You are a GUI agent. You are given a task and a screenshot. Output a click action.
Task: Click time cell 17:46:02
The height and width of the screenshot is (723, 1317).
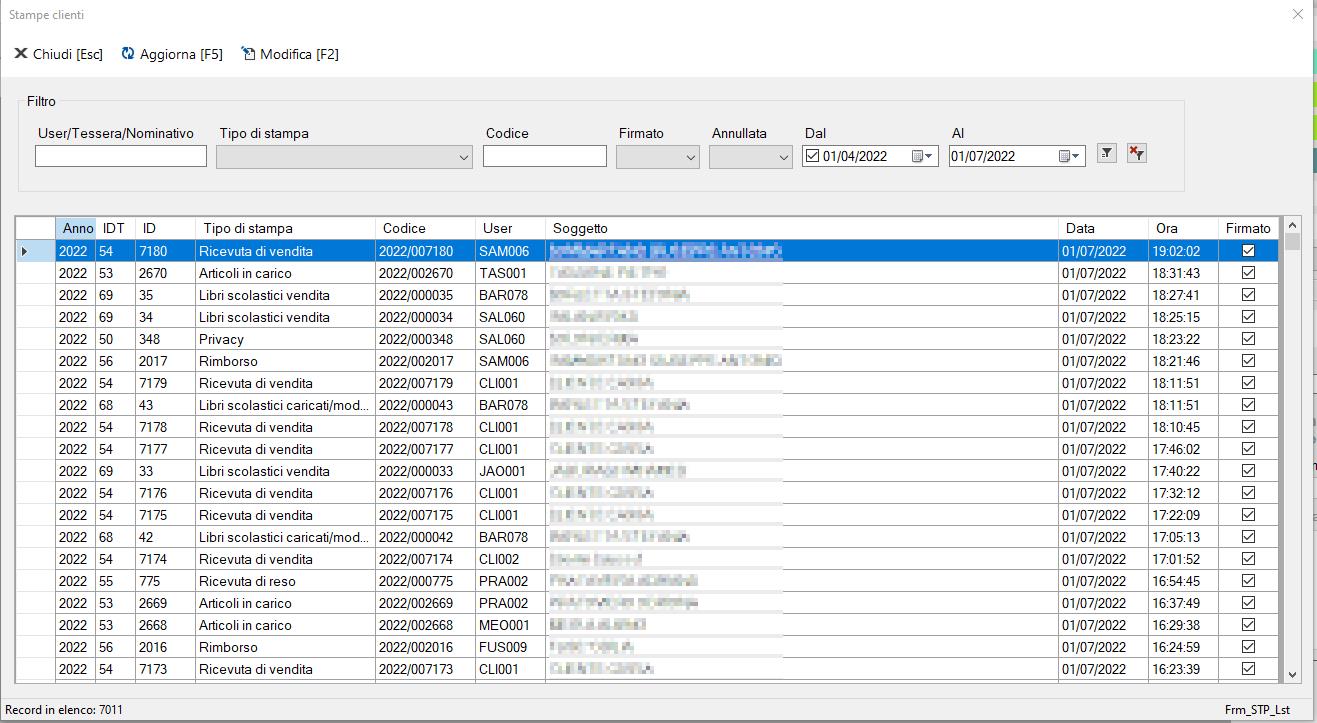click(1184, 449)
